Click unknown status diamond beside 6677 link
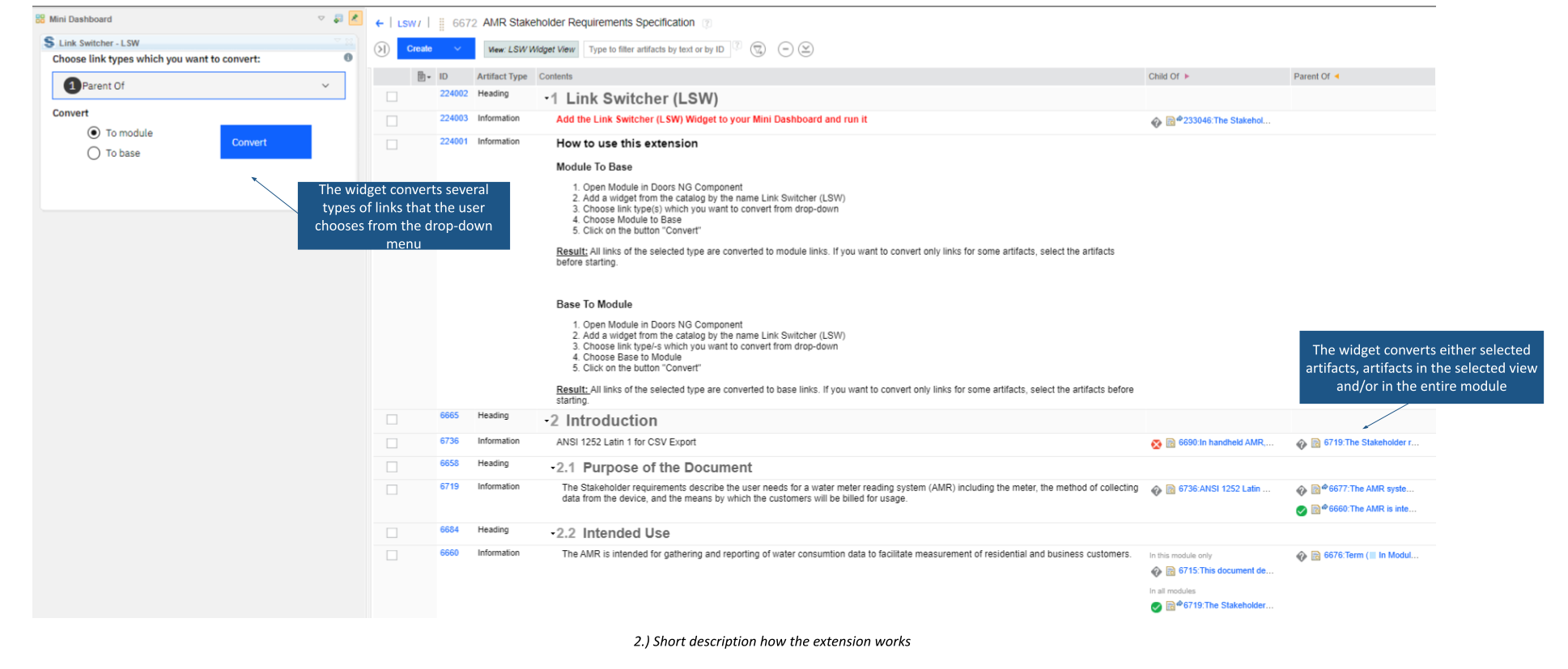The height and width of the screenshot is (669, 1568). [x=1302, y=490]
